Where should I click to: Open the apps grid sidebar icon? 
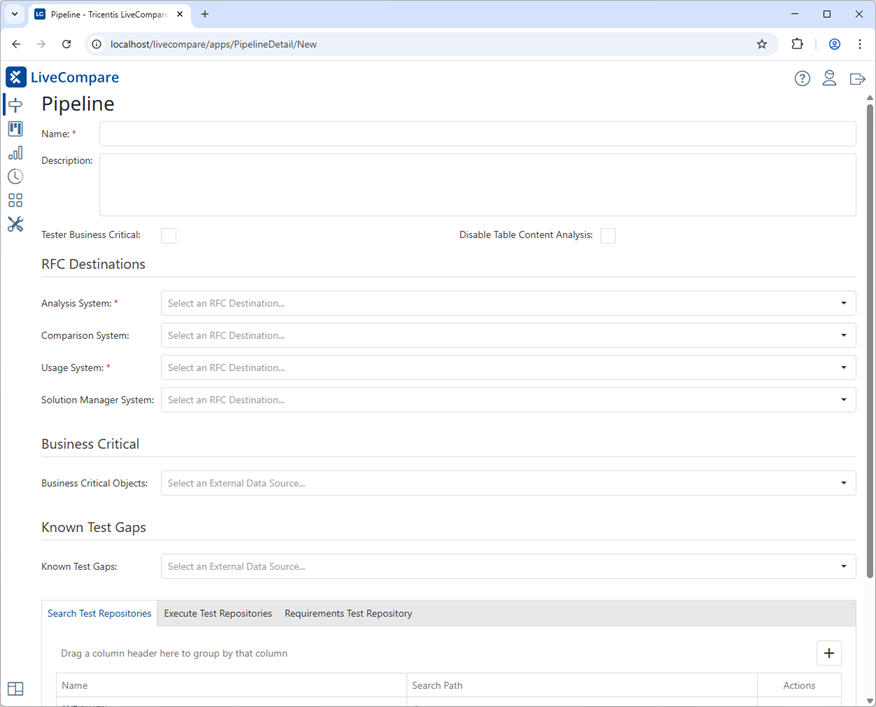[x=16, y=201]
